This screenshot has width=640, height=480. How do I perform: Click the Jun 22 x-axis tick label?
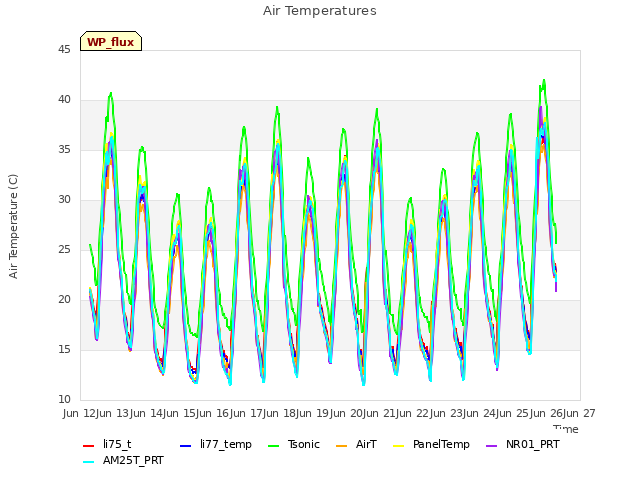click(431, 413)
